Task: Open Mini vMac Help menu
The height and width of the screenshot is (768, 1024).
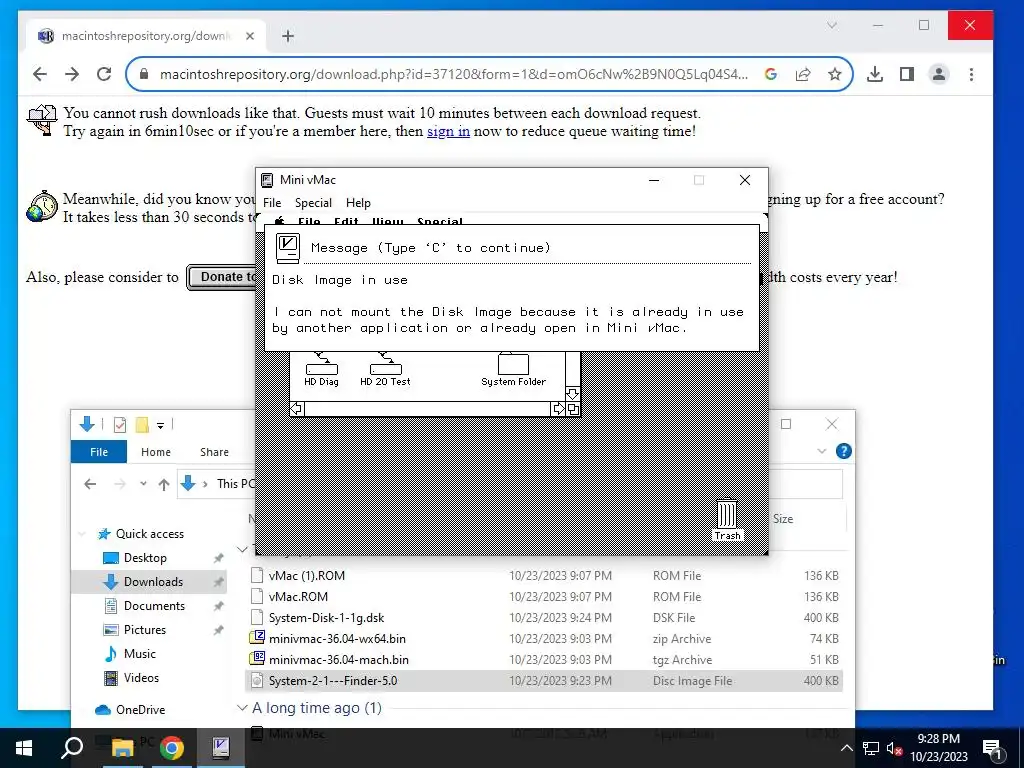Action: [358, 202]
